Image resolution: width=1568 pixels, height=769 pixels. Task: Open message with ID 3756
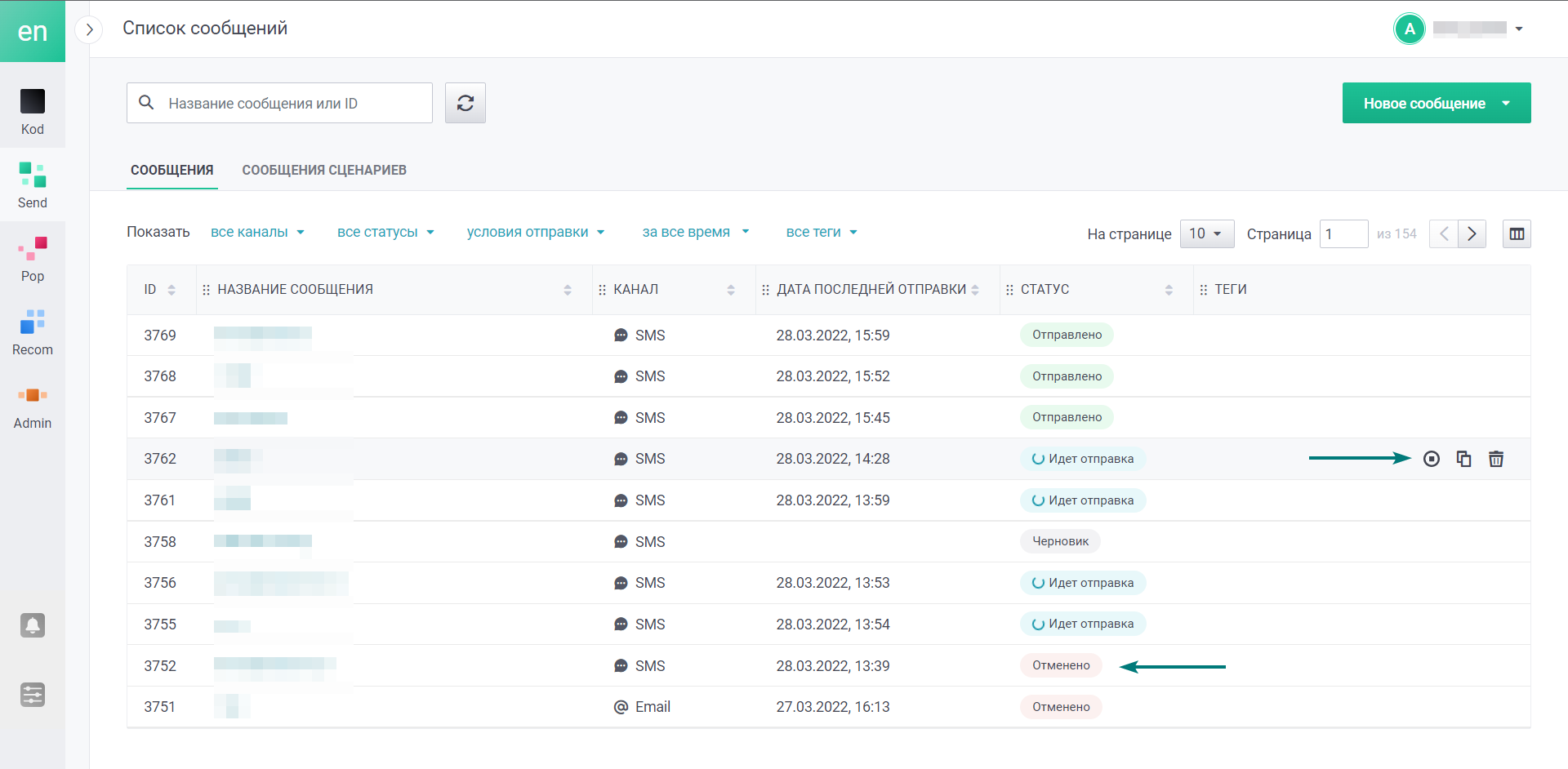[160, 583]
